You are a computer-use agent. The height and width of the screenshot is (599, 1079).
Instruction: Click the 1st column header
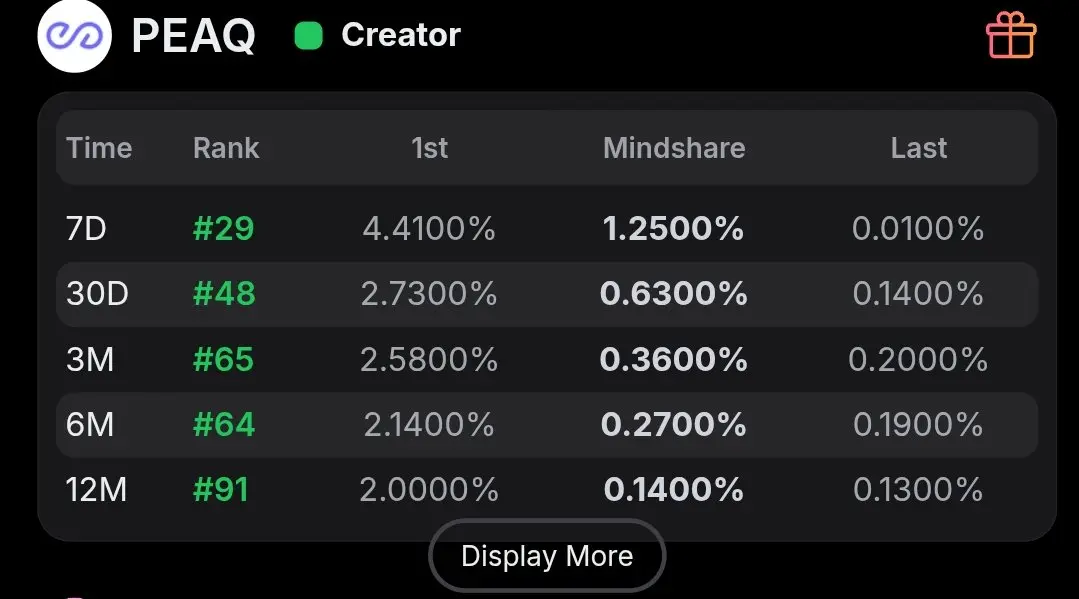click(429, 148)
